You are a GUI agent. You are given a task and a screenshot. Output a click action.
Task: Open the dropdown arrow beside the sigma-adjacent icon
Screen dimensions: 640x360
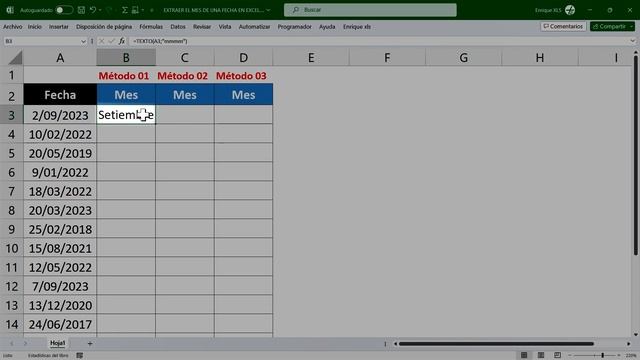tap(142, 10)
